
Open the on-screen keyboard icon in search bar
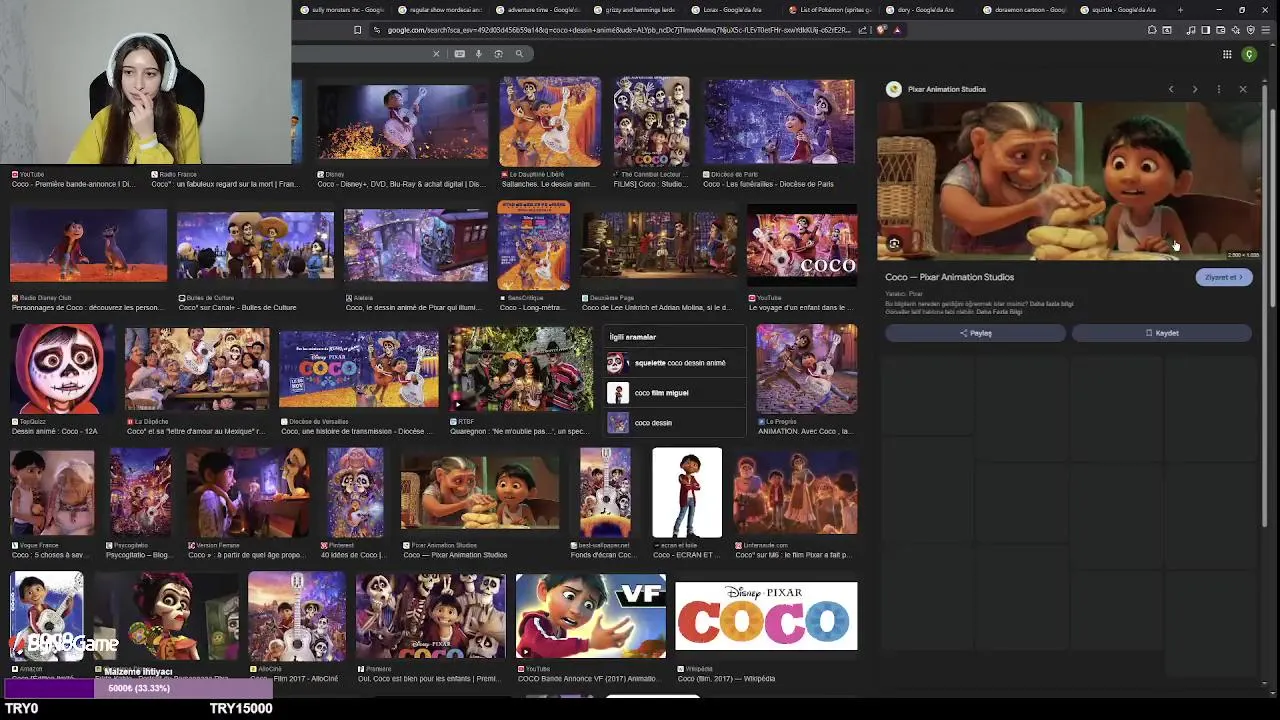[x=459, y=54]
